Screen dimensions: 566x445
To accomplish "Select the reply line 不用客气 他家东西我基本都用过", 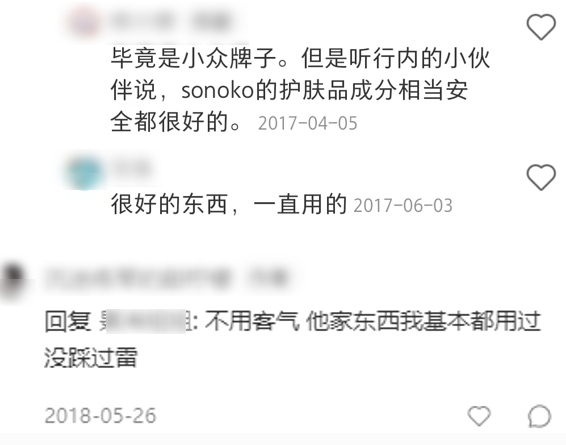I will [373, 321].
